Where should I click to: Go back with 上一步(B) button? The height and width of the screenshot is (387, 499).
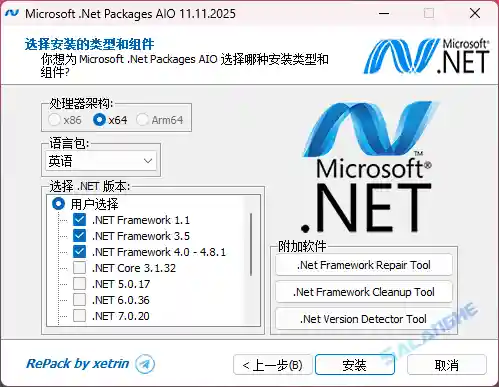coord(273,365)
